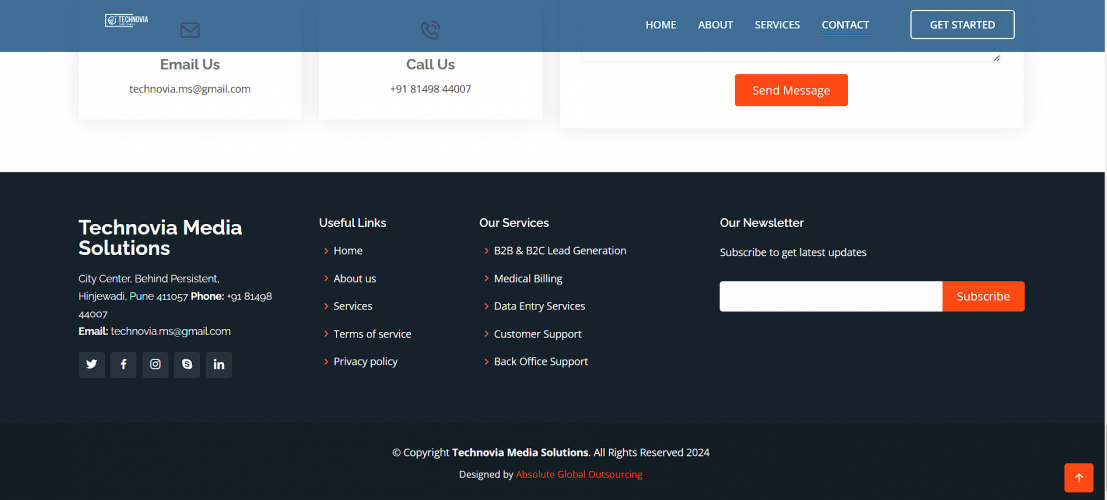Open the Privacy policy link

click(x=366, y=362)
